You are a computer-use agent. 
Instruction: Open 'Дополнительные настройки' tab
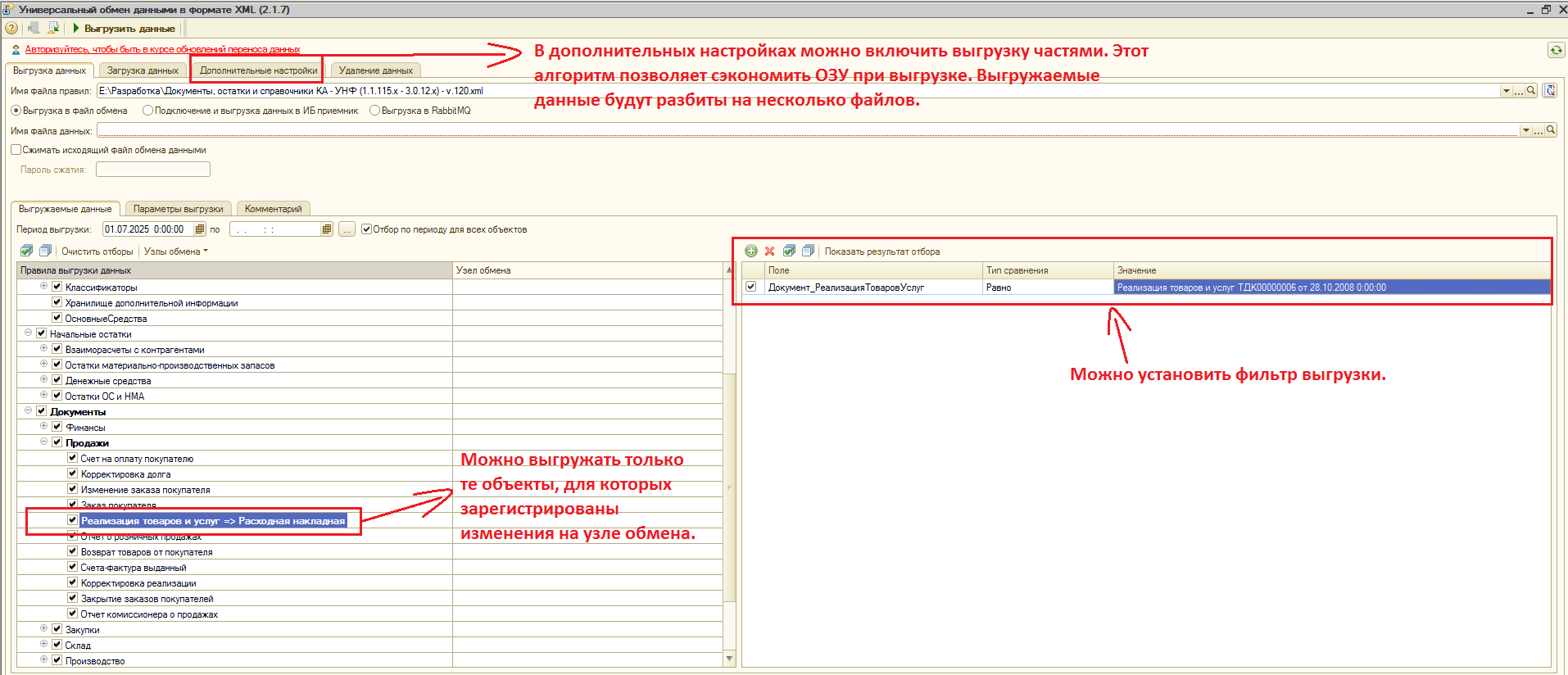[x=259, y=70]
